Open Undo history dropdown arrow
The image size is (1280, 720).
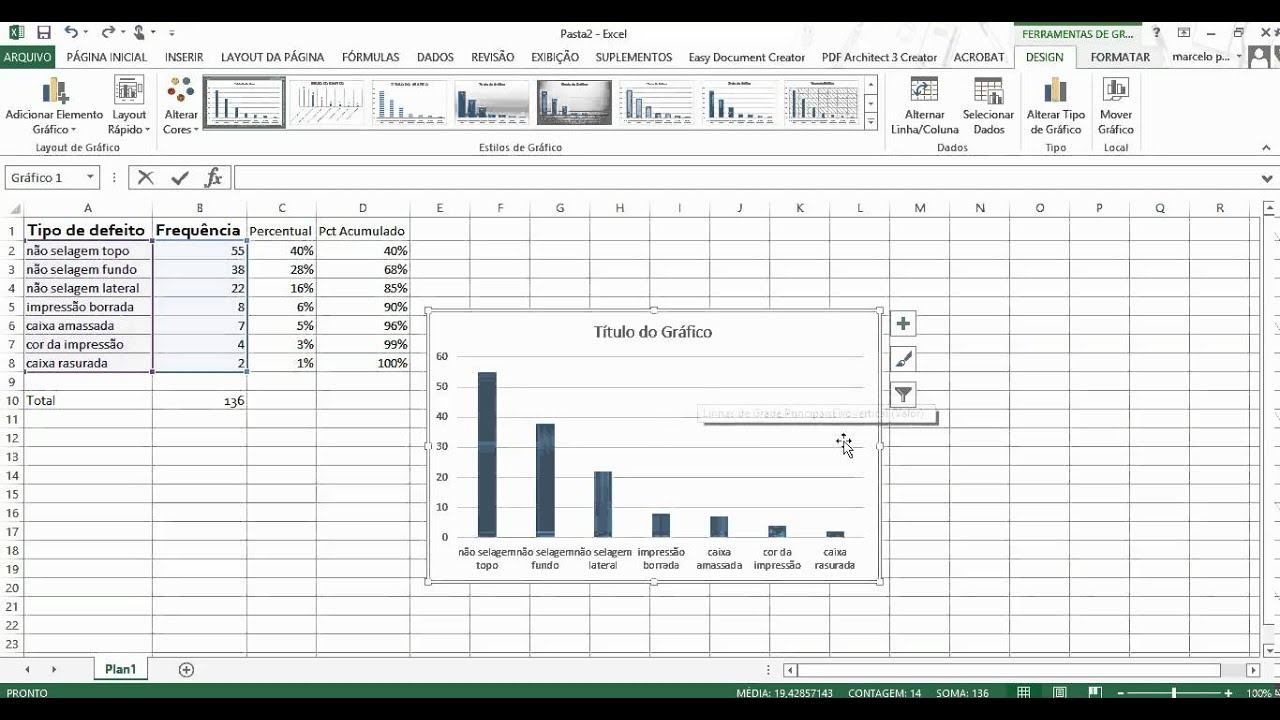pyautogui.click(x=86, y=33)
